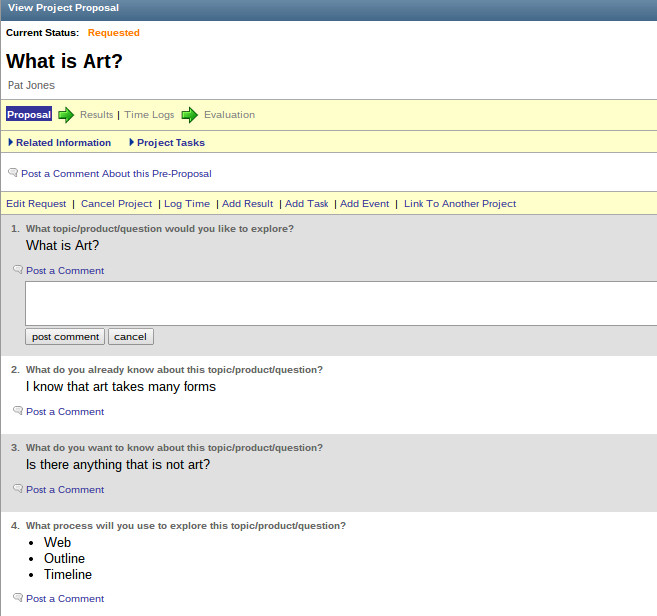The image size is (657, 616).
Task: Click Add Event link
Action: [x=365, y=204]
